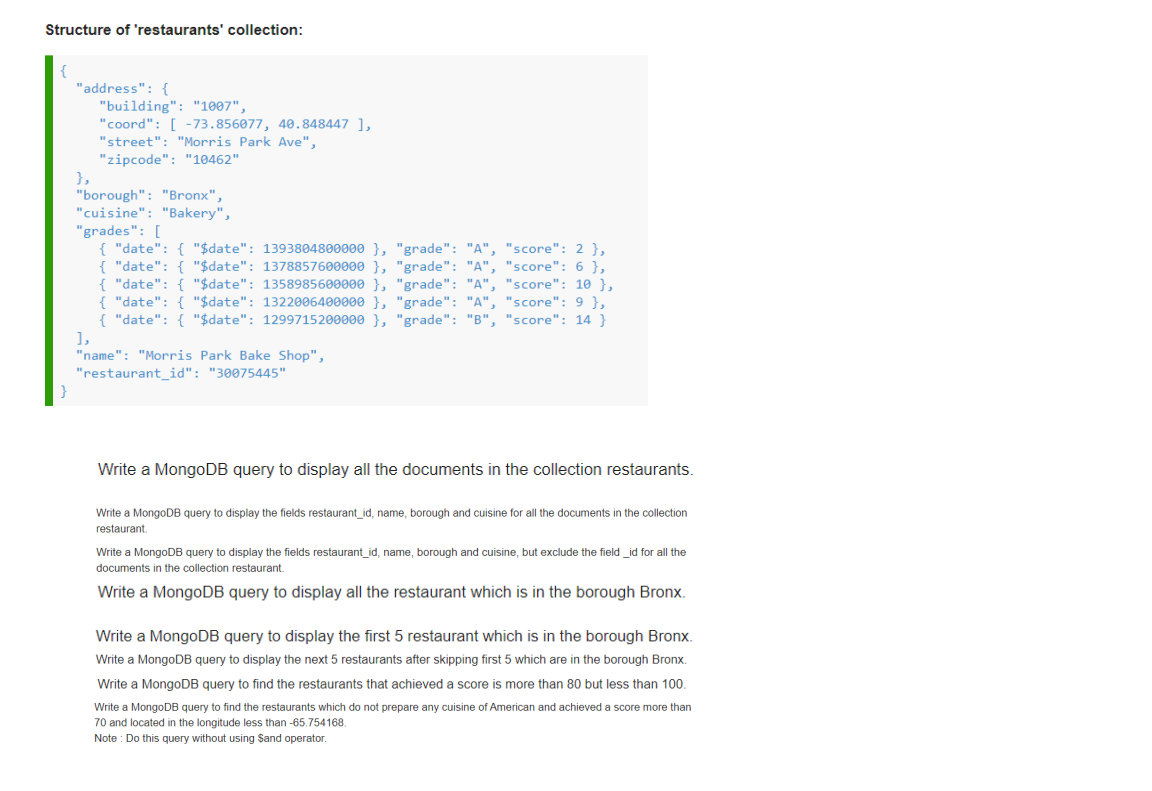The width and height of the screenshot is (1152, 791).
Task: Click the grade row with score 10
Action: [x=356, y=284]
